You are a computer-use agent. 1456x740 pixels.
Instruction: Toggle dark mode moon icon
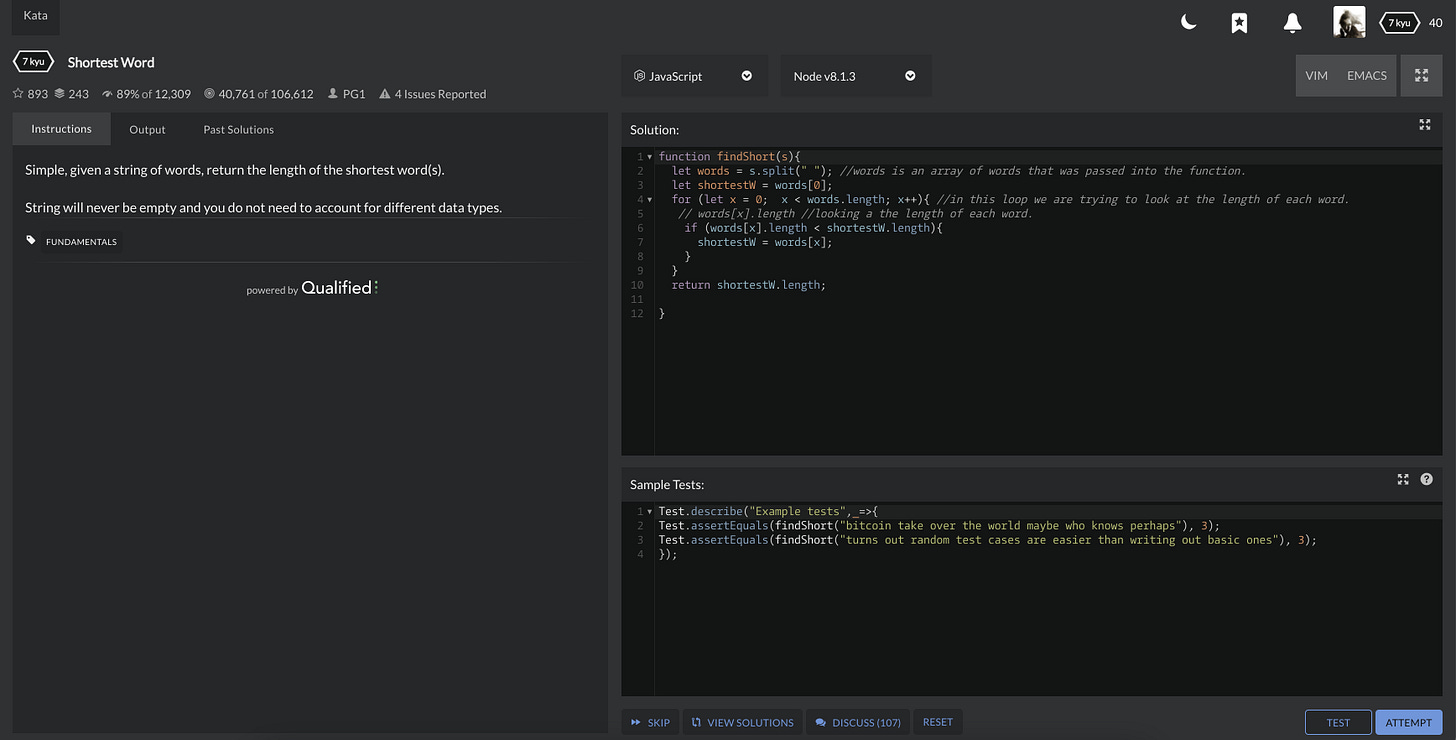tap(1188, 22)
